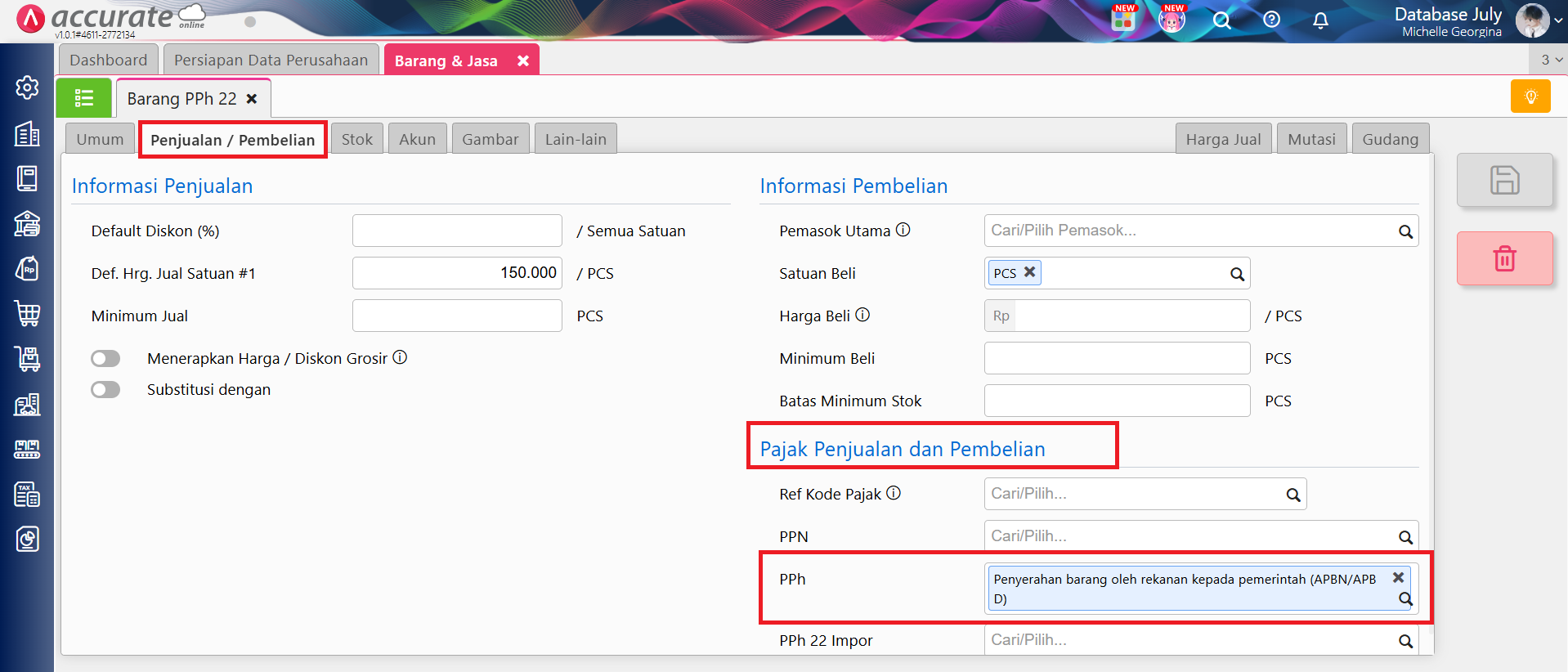Open the trolley with boxes module in sidebar
Screen dimensions: 1568x672
point(27,358)
